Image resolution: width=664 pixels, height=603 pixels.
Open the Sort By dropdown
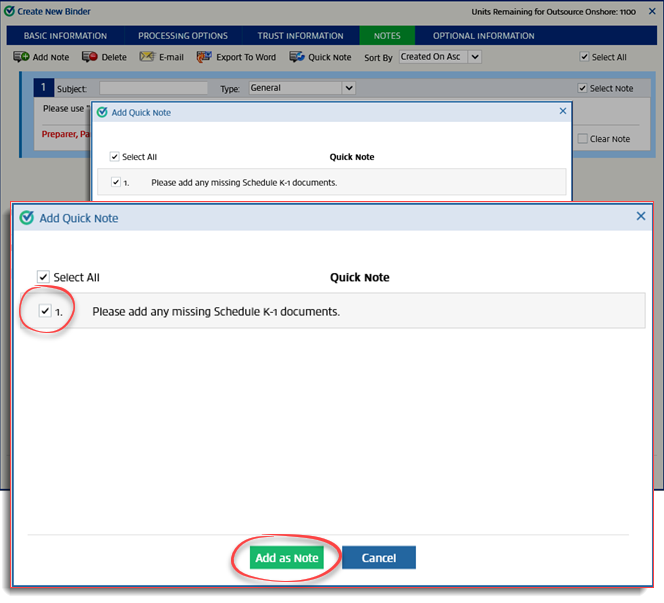tap(439, 57)
